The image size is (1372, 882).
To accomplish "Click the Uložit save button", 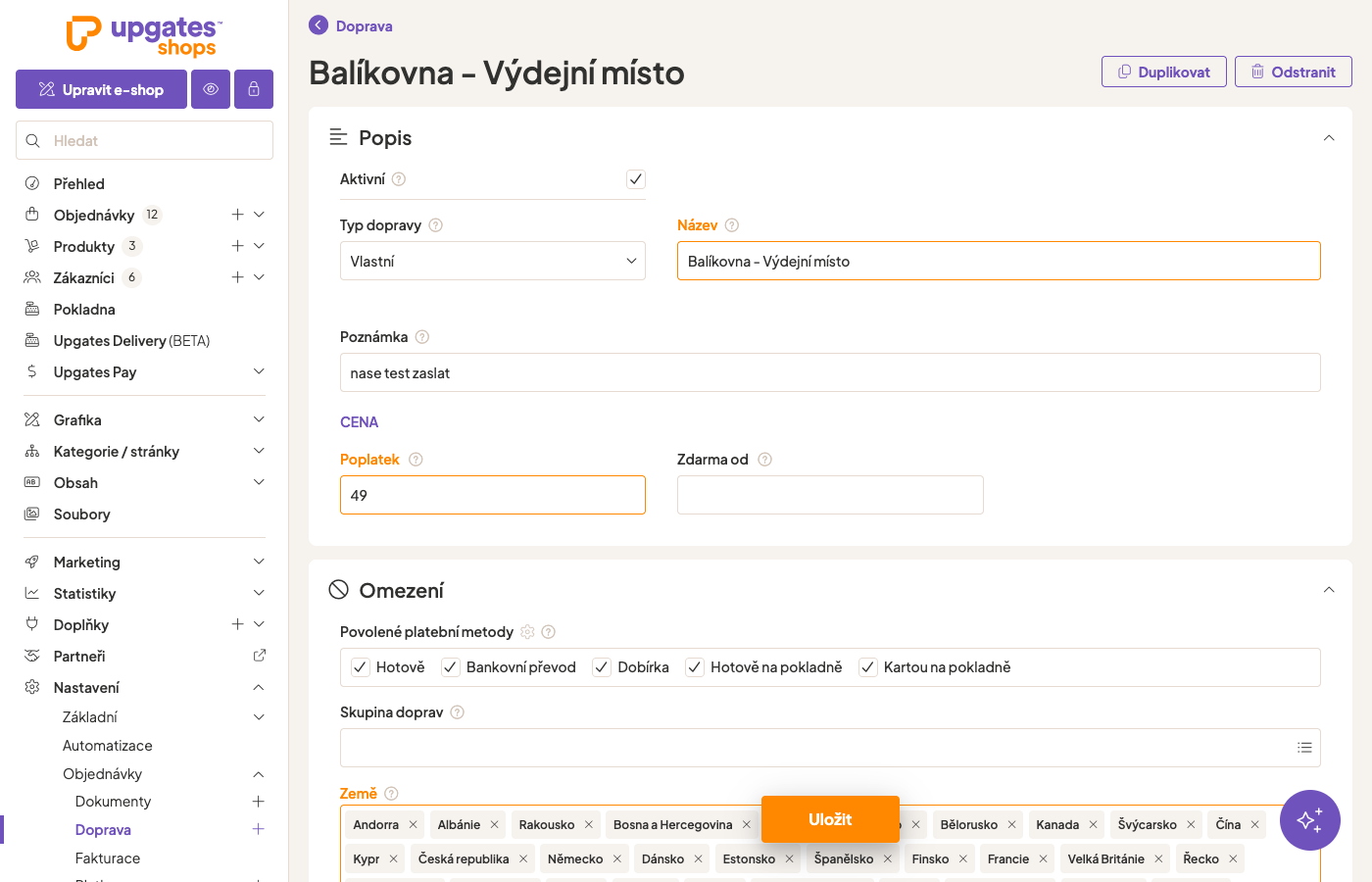I will [x=830, y=819].
